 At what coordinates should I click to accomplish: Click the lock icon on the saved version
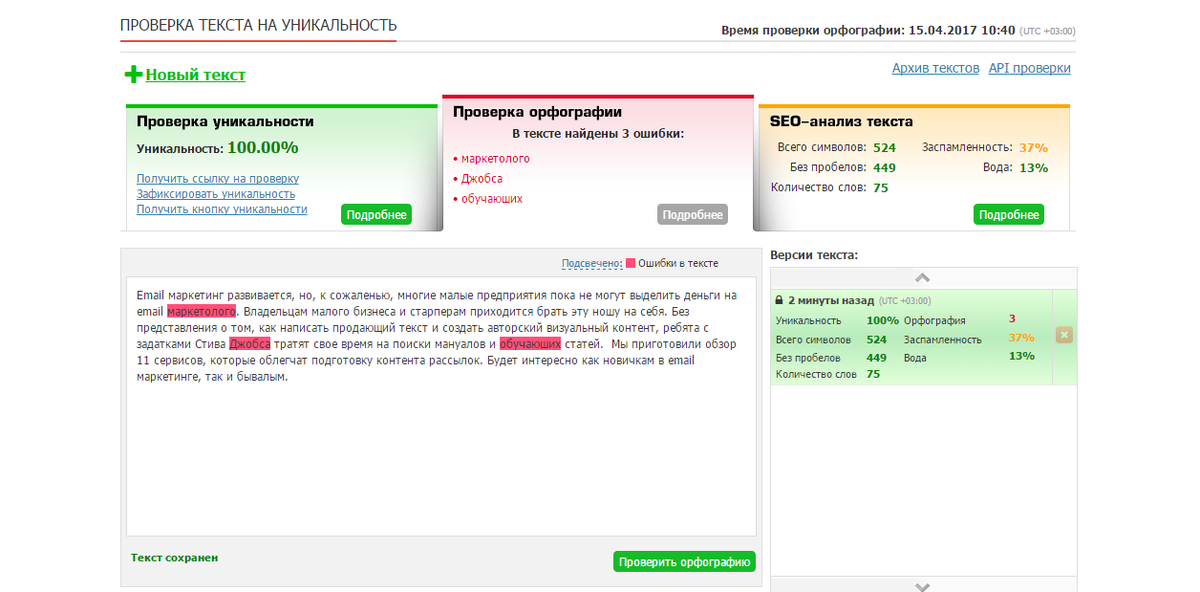point(780,300)
